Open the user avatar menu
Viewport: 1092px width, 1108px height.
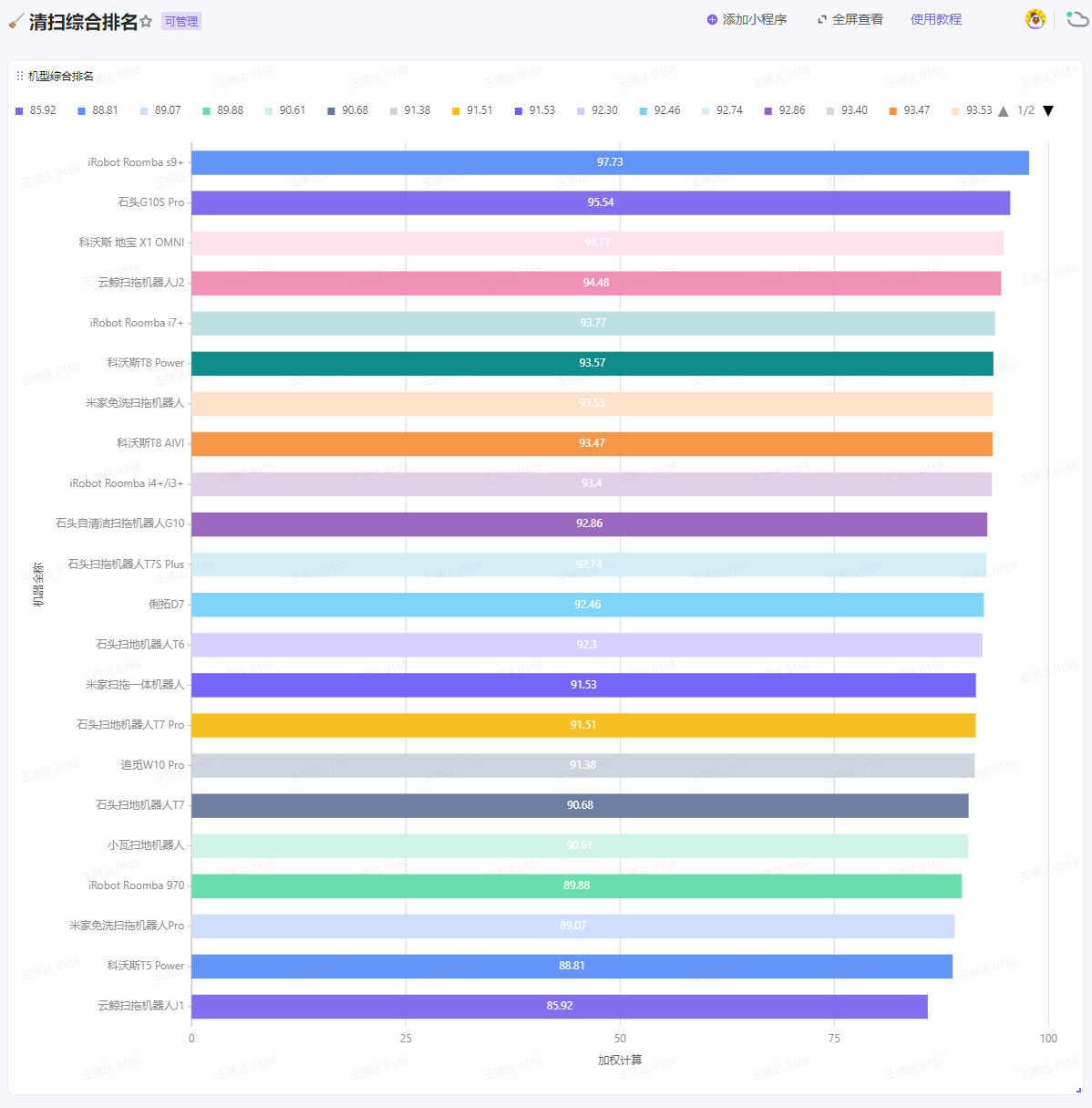tap(1035, 19)
